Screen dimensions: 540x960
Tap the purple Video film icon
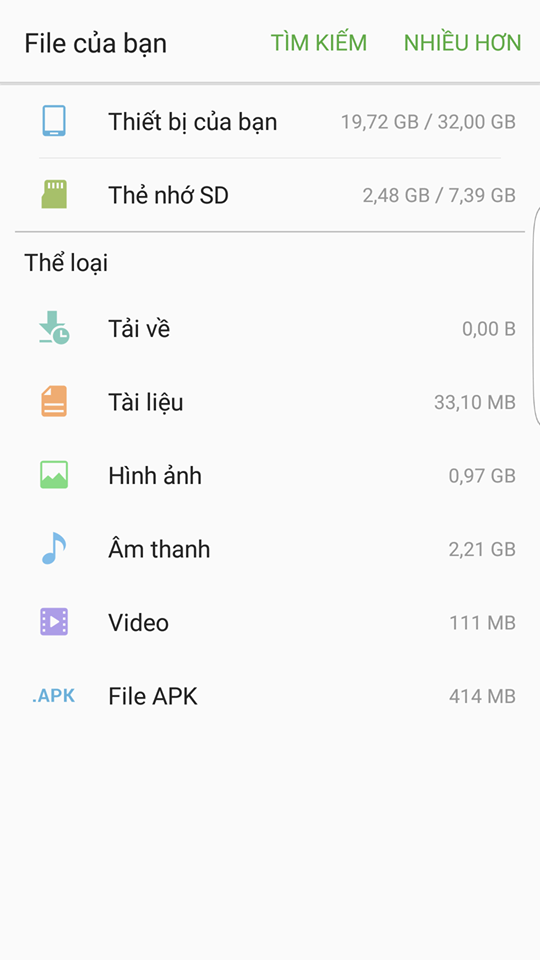pos(54,622)
